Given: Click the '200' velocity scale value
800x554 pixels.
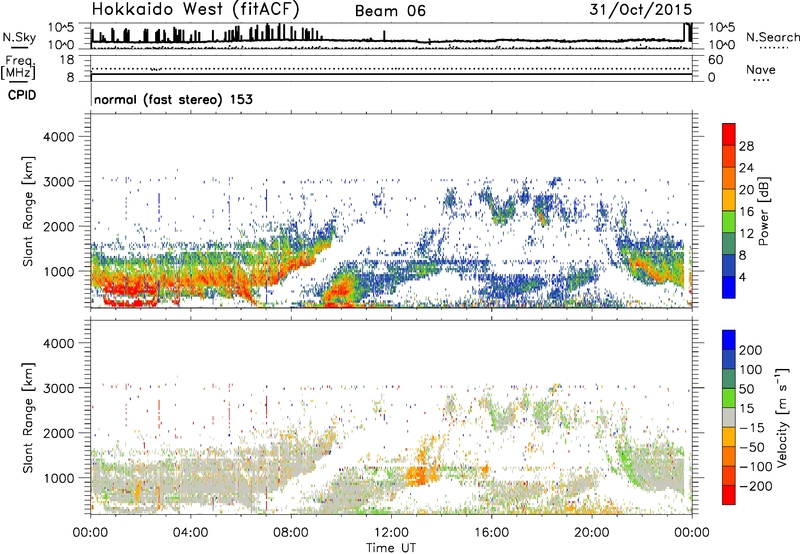Looking at the screenshot, I should pos(751,350).
